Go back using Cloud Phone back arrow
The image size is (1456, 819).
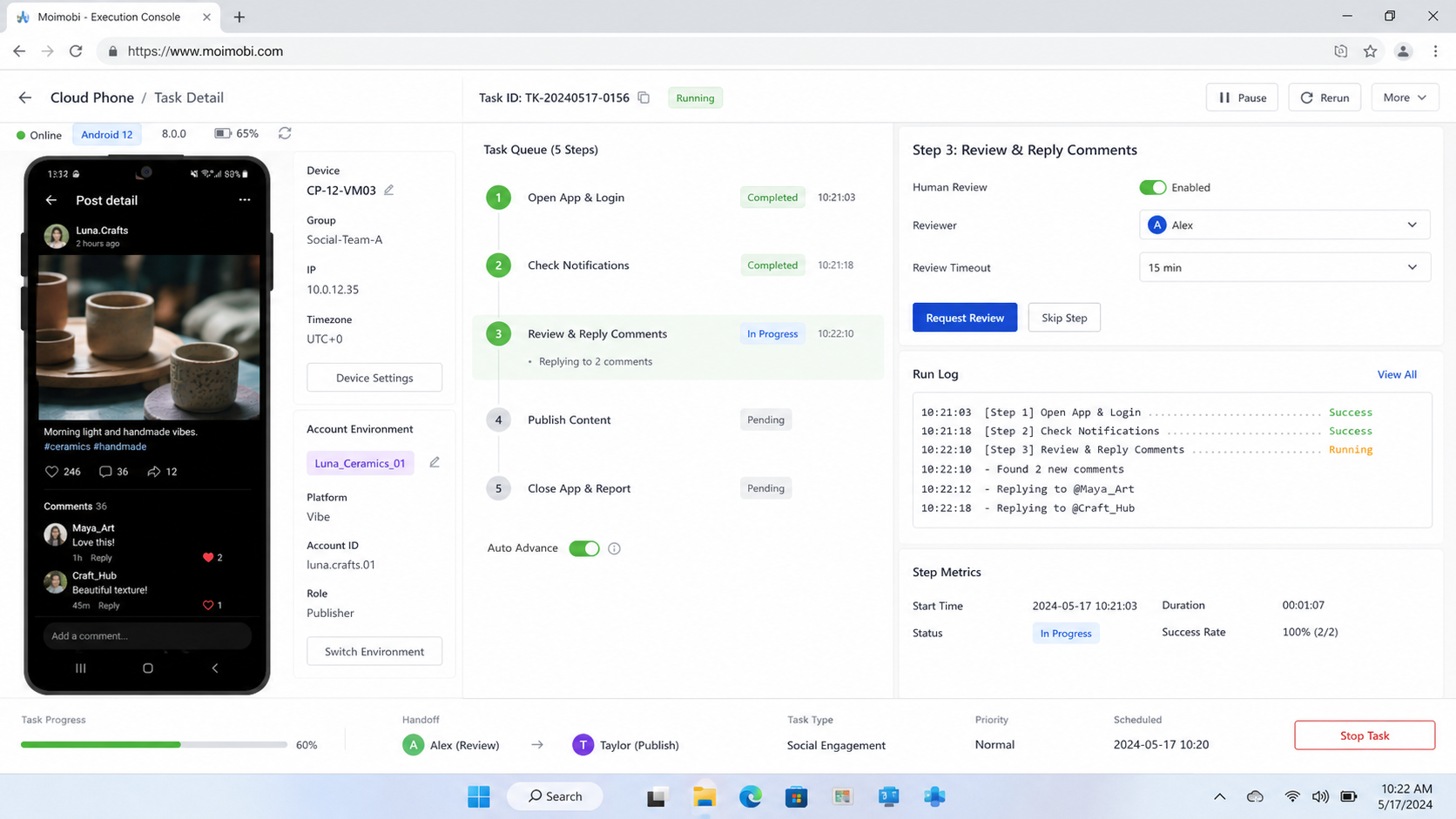point(25,97)
